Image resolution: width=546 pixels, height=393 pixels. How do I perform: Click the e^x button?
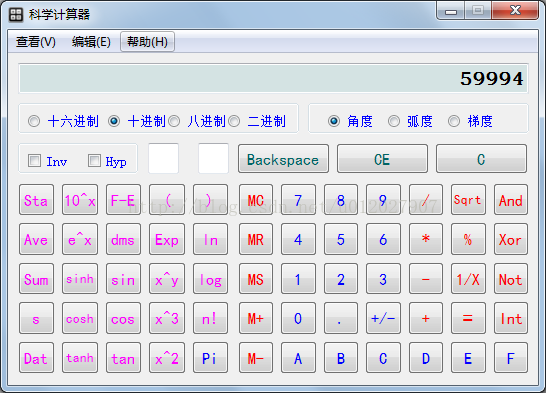tap(80, 239)
